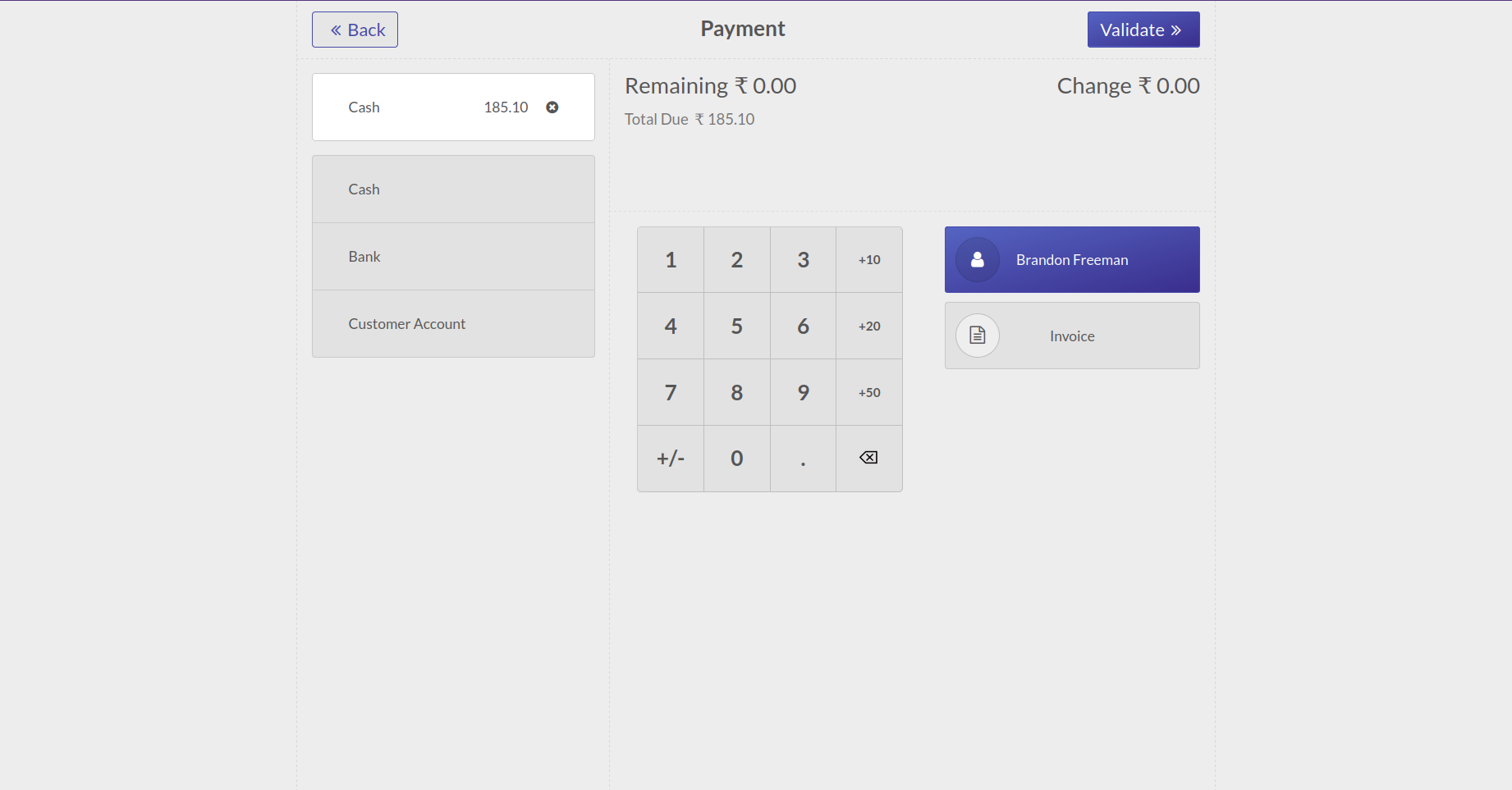The width and height of the screenshot is (1512, 790).
Task: Click the customer person icon
Action: (x=978, y=259)
